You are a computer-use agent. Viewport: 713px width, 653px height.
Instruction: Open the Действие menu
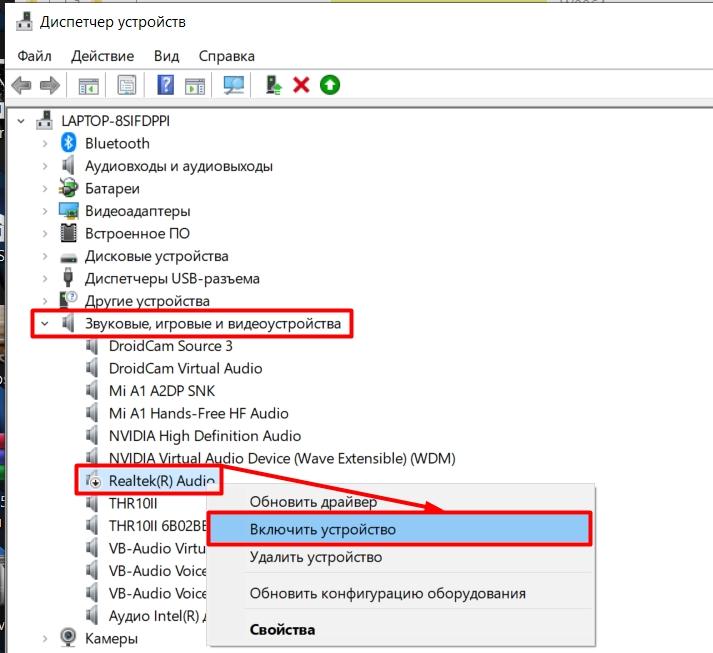pos(102,56)
